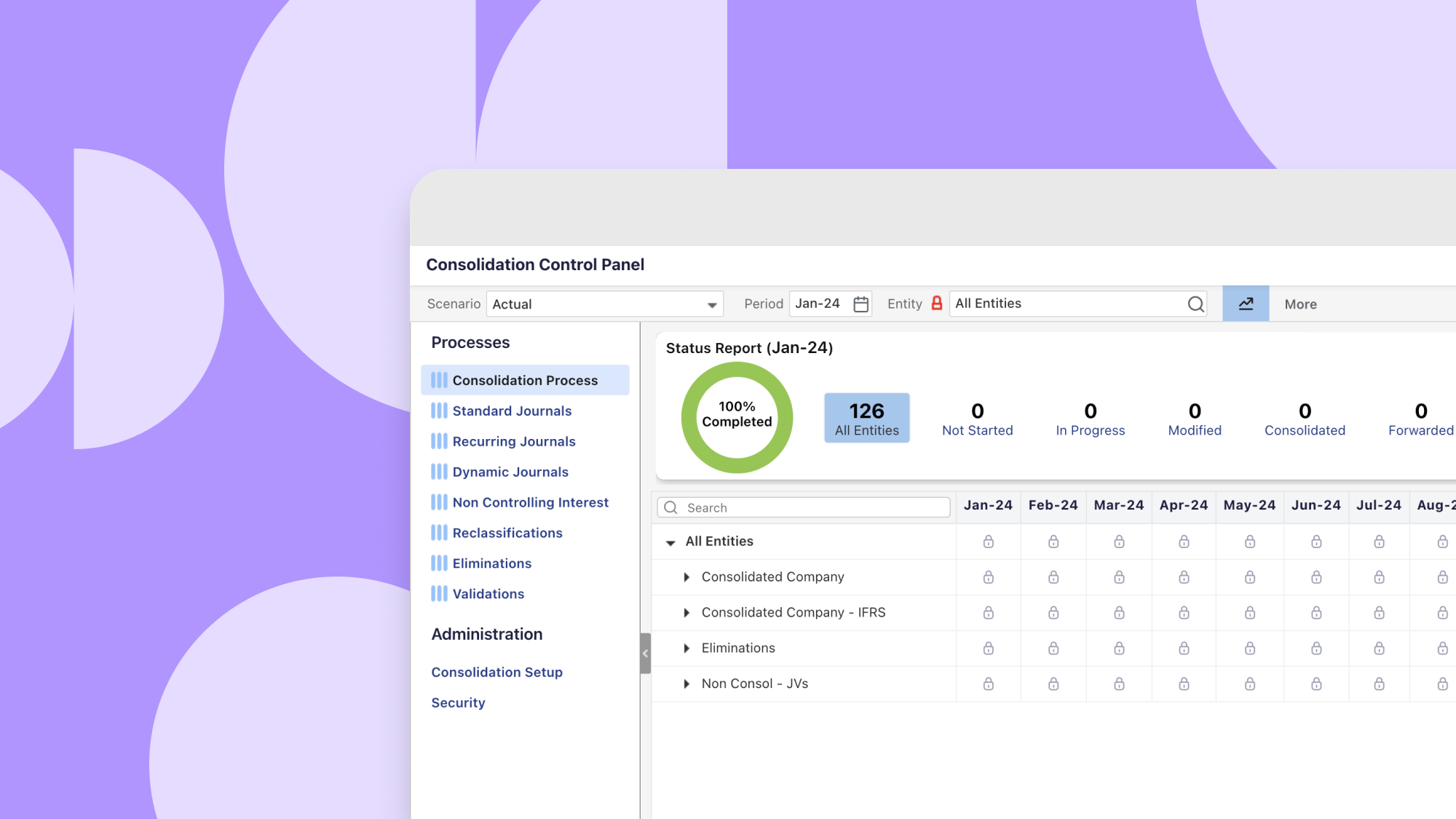Open the calendar picker for Period
The image size is (1456, 819).
[860, 304]
